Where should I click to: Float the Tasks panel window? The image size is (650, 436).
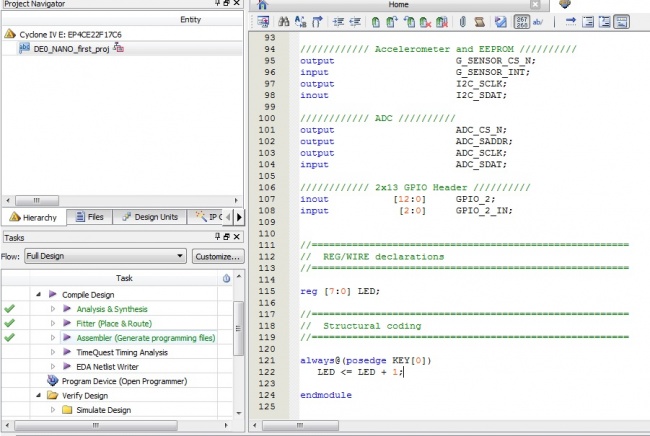tap(226, 236)
